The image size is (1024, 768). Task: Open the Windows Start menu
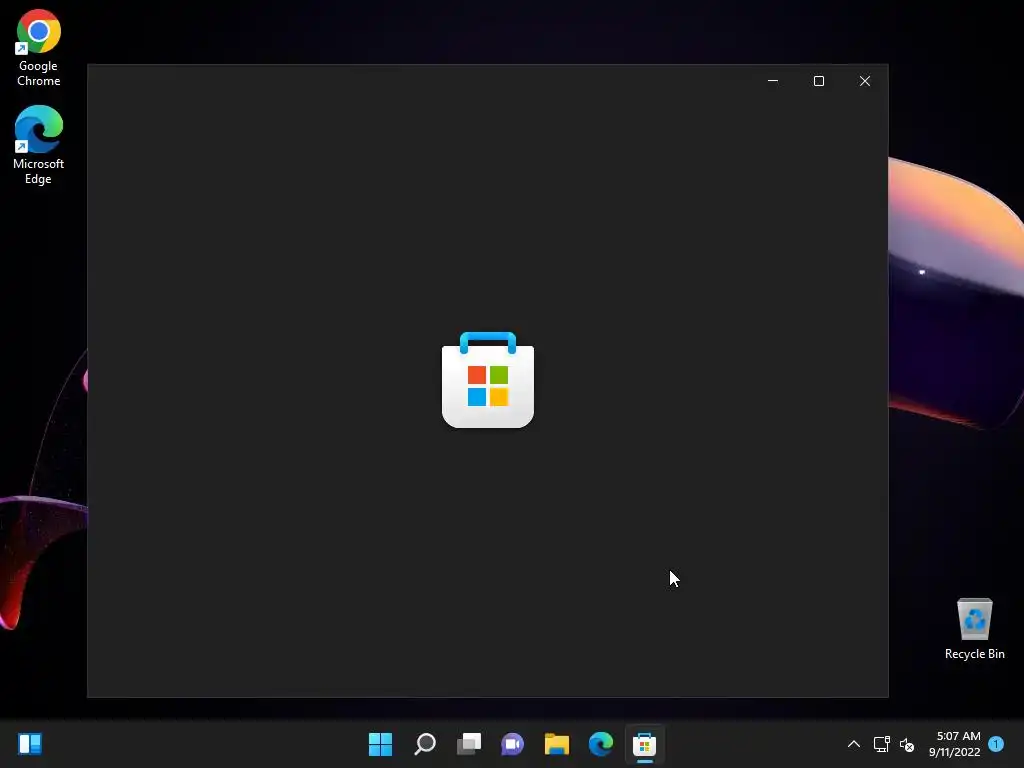(x=380, y=744)
